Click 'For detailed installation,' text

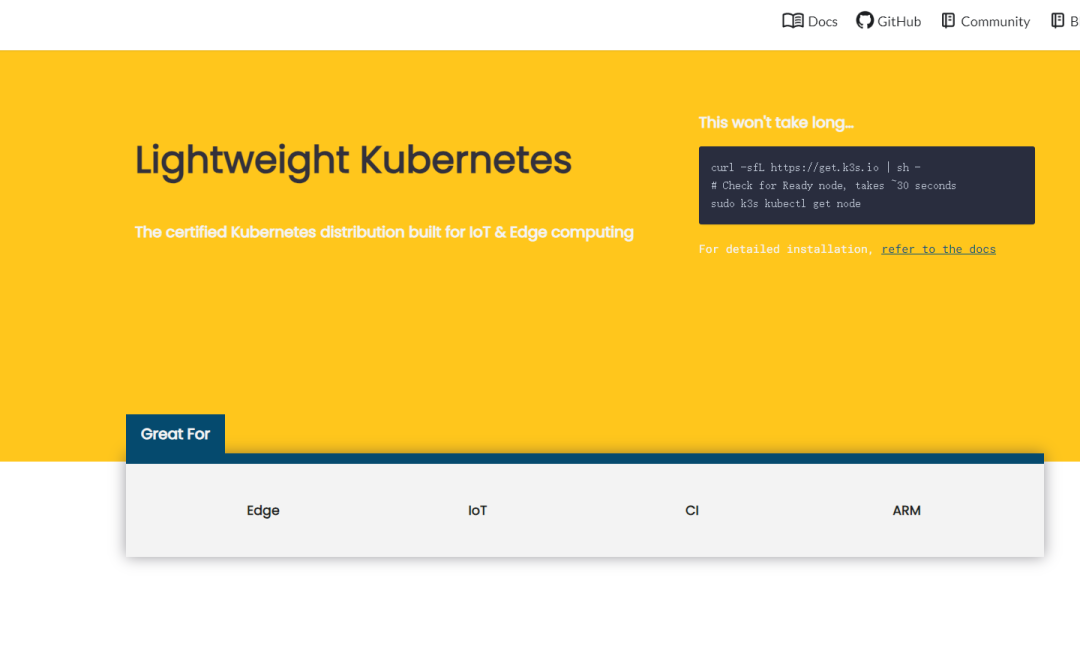[x=786, y=249]
